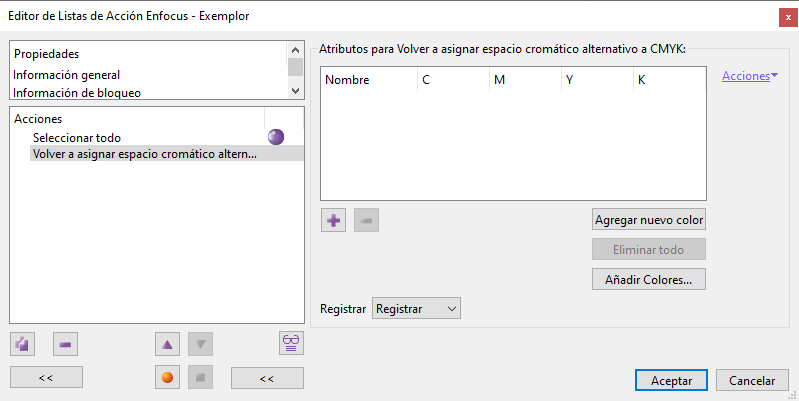
Task: Stop recording with grey square button
Action: tap(200, 378)
